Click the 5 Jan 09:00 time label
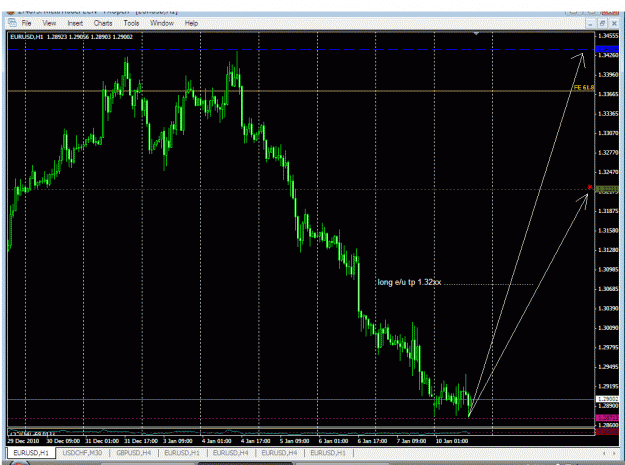Viewport: 625px width, 465px height. tap(294, 441)
